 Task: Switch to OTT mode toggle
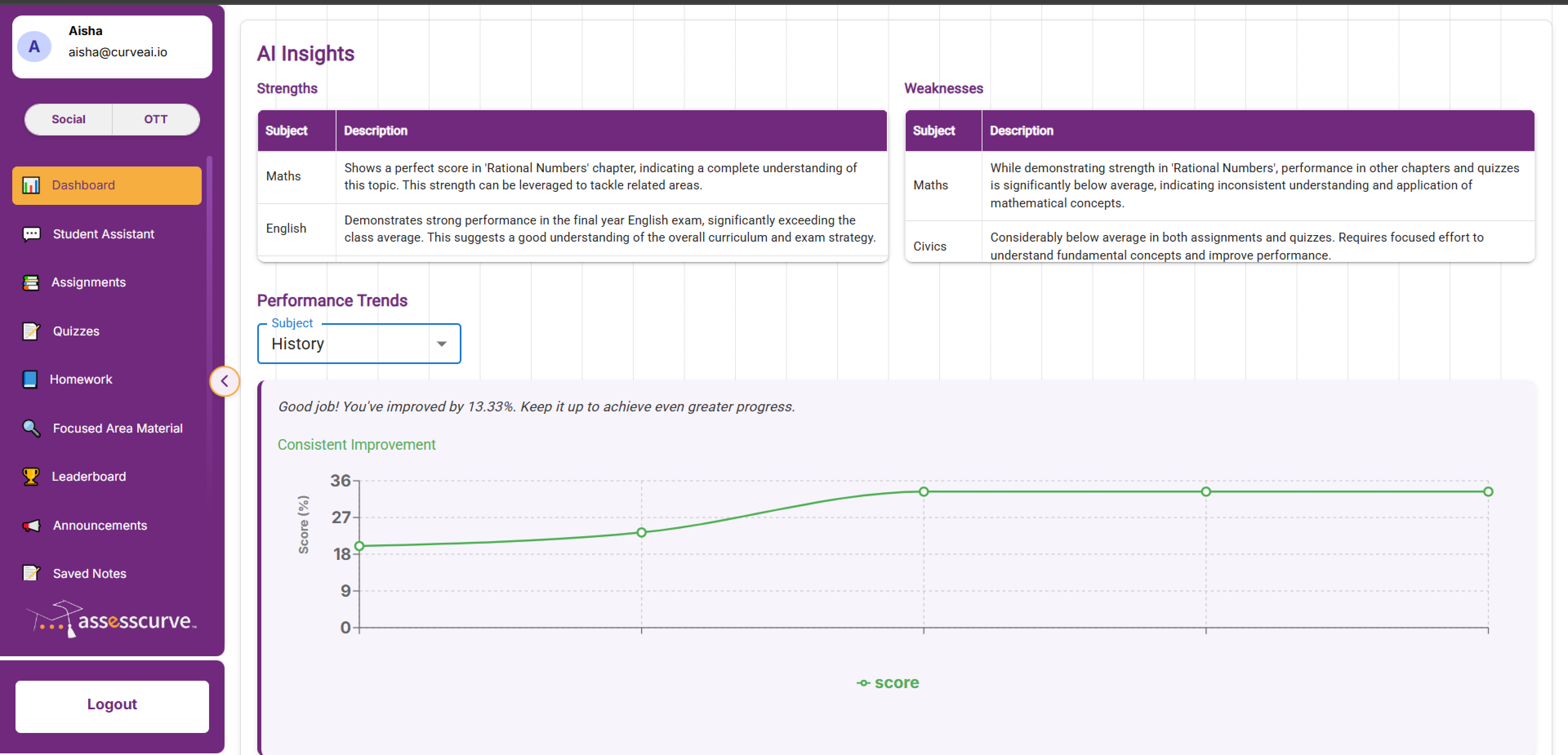[155, 119]
